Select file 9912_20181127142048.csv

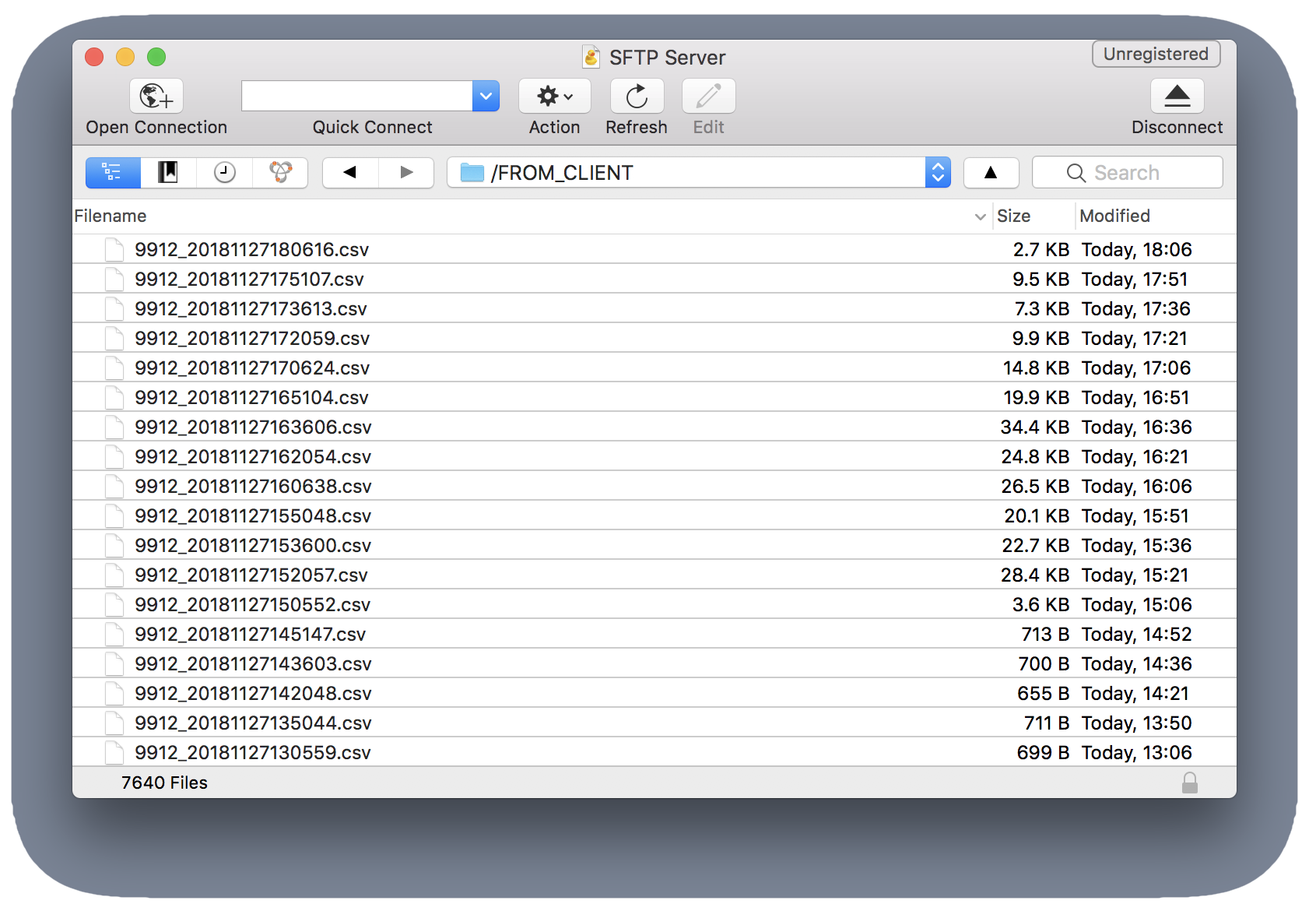(654, 693)
